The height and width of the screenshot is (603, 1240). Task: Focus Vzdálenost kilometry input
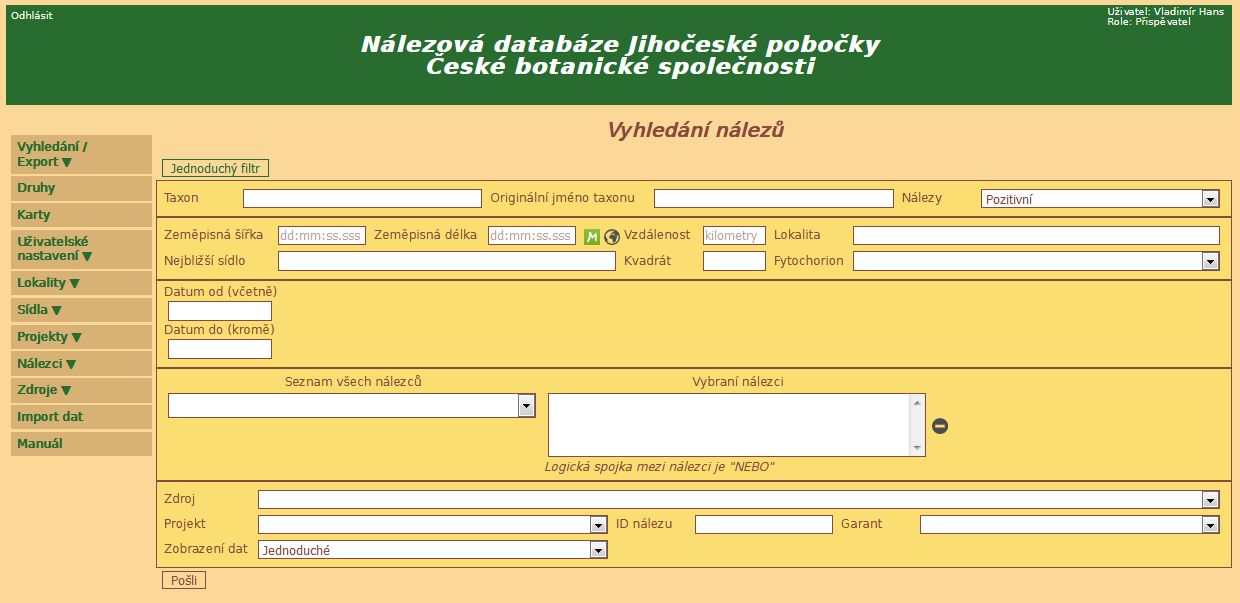tap(734, 236)
